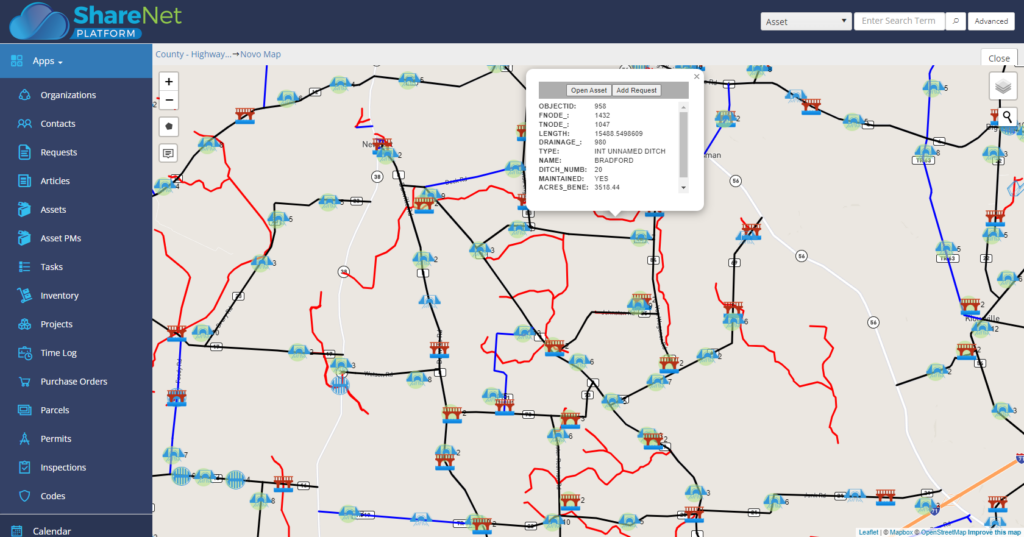Click the TYPE value INT UNNAMED DITCH
Screen dimensions: 1024x537
(x=630, y=151)
